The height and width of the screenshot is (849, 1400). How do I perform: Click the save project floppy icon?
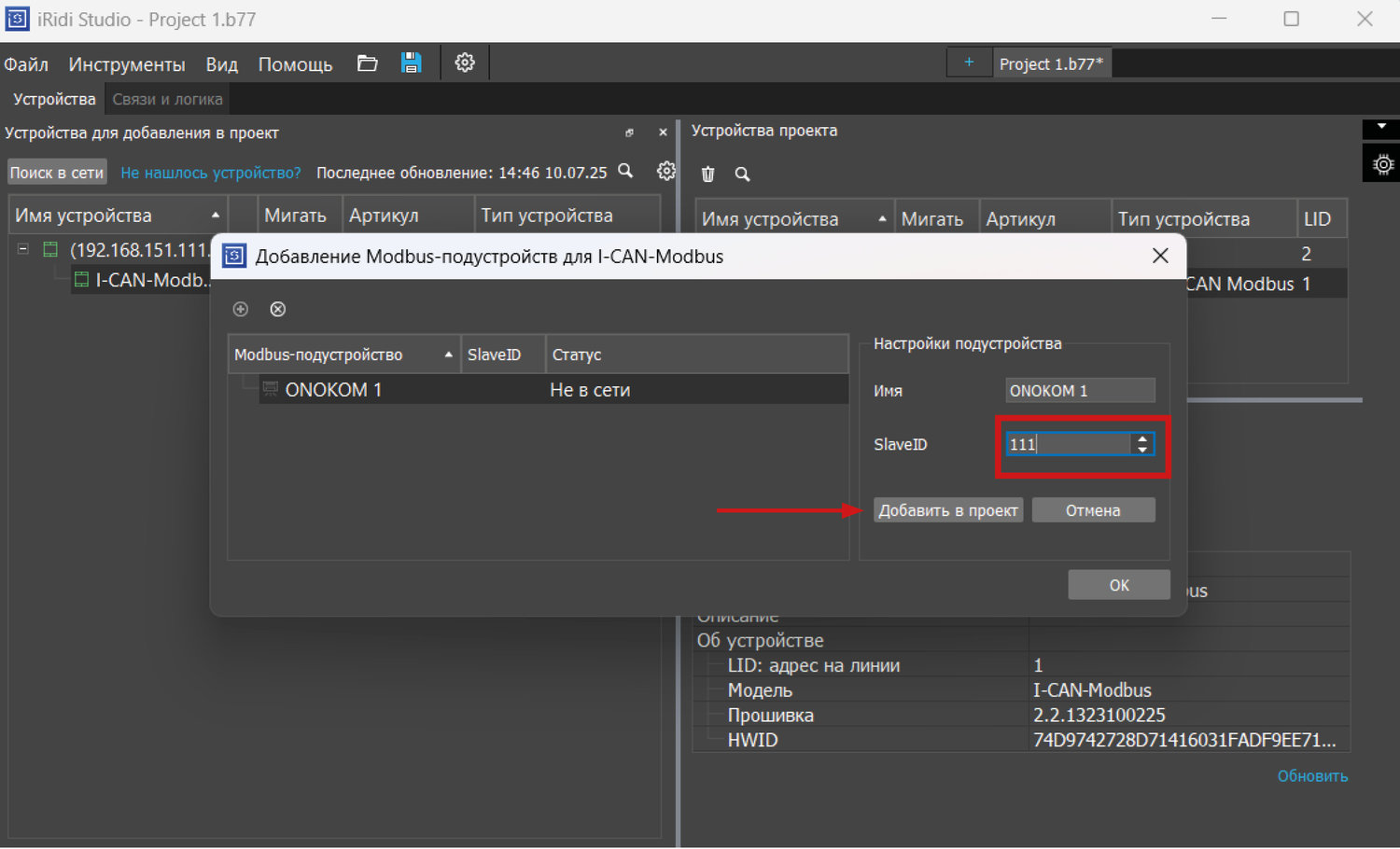[x=411, y=63]
